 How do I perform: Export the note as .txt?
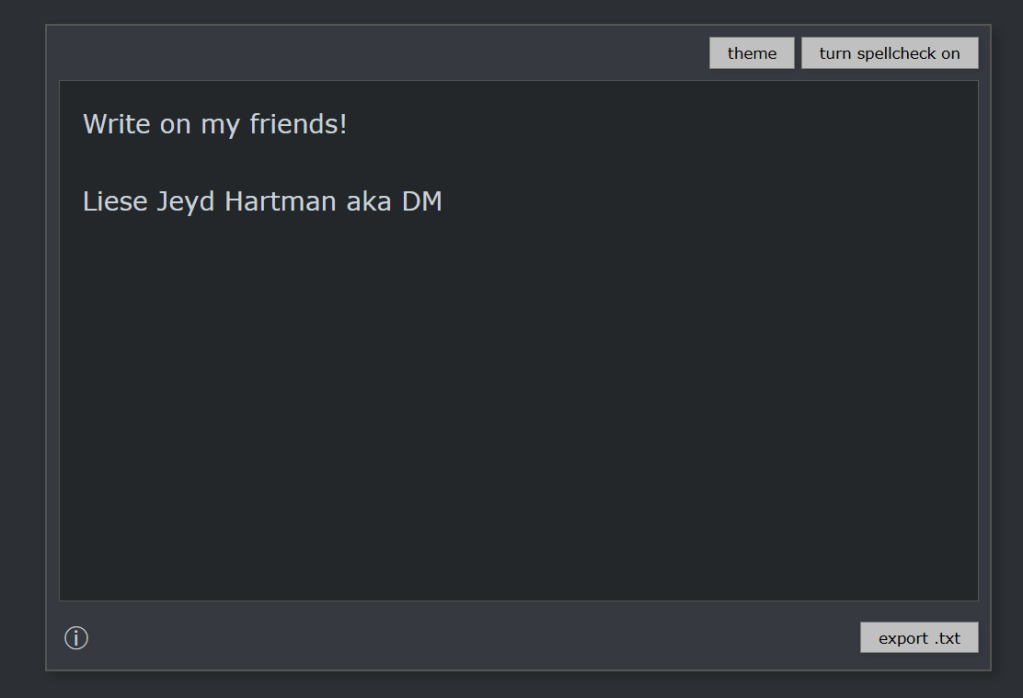point(919,638)
